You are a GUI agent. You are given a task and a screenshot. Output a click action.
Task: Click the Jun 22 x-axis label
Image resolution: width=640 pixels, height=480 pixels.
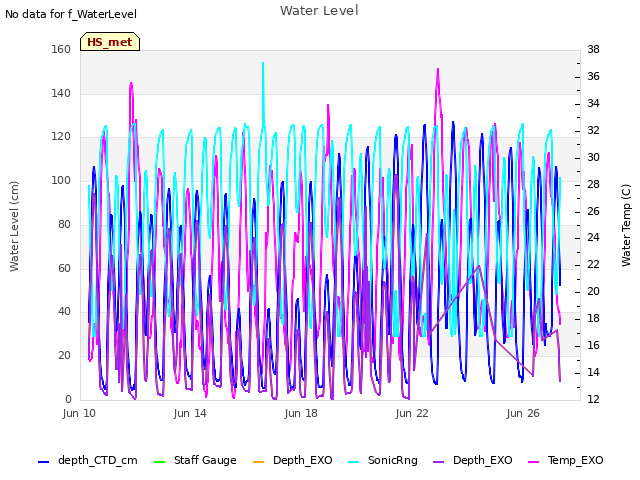coord(412,413)
